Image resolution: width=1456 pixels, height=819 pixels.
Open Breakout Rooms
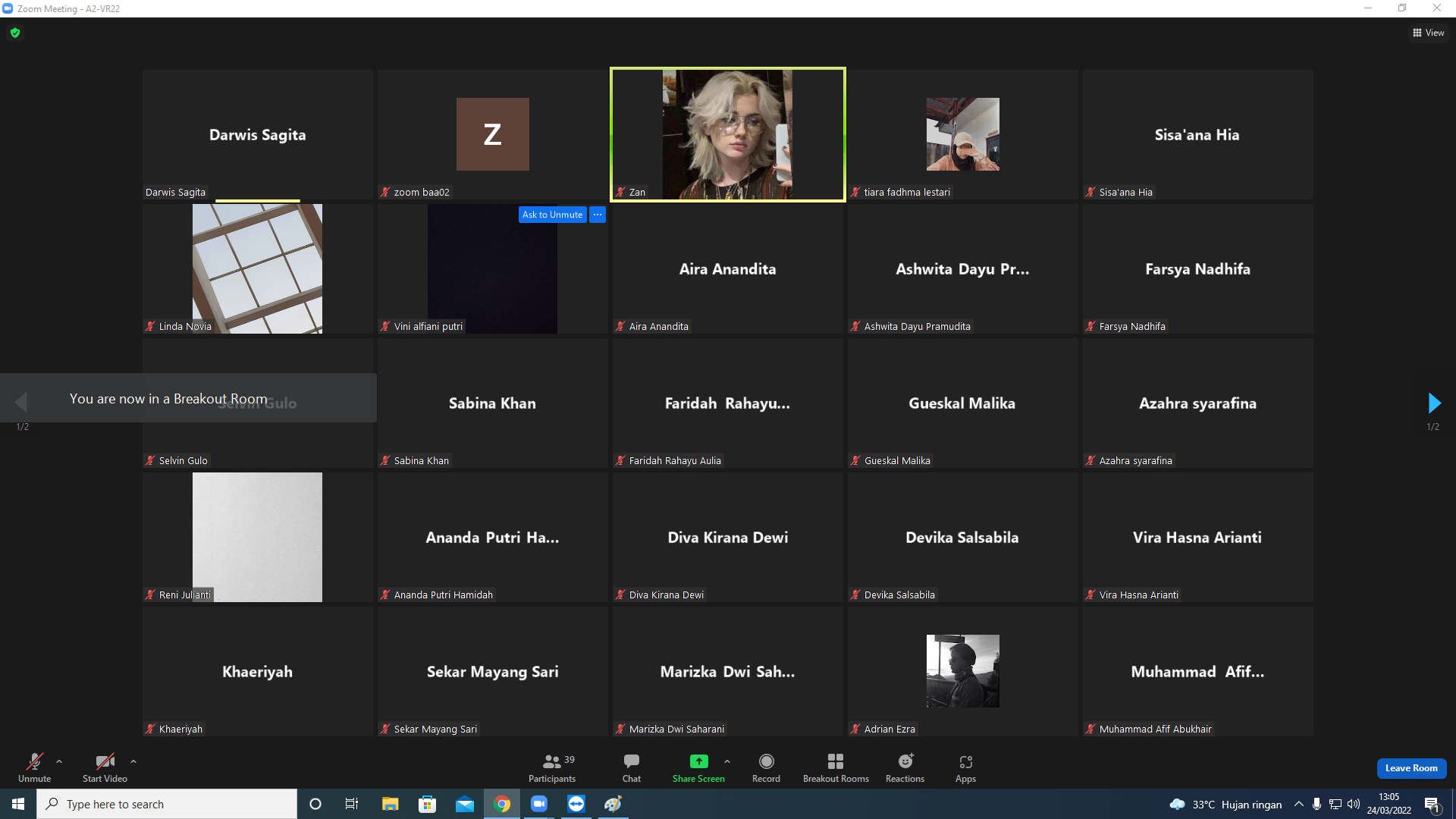[x=836, y=767]
